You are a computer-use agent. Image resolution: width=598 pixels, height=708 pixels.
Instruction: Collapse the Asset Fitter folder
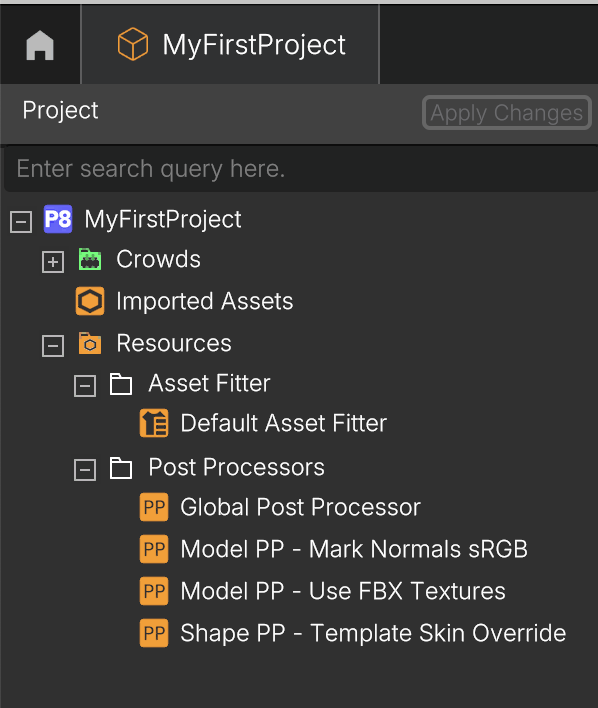click(x=85, y=386)
